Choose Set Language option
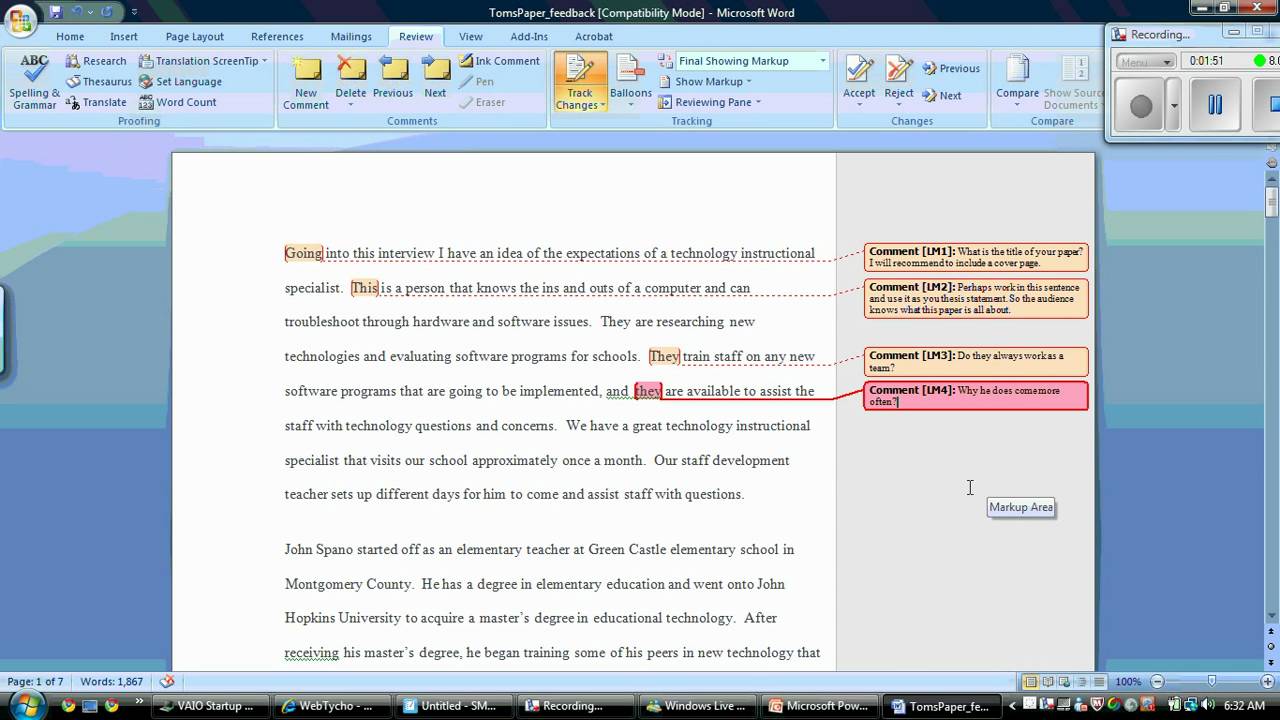Image resolution: width=1280 pixels, height=720 pixels. tap(180, 82)
